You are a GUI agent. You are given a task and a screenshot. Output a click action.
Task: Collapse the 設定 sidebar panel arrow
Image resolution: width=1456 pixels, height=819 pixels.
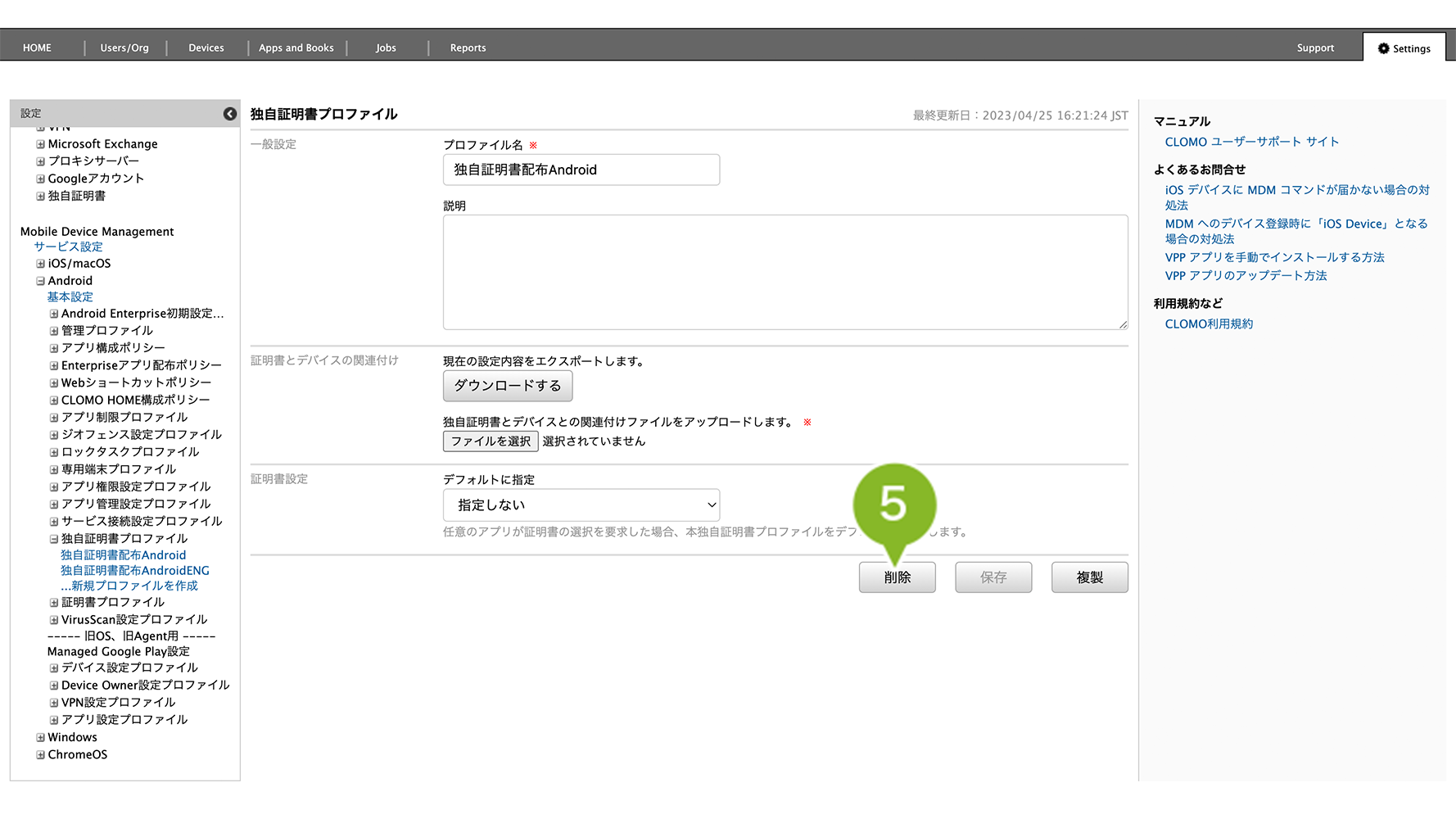point(230,114)
